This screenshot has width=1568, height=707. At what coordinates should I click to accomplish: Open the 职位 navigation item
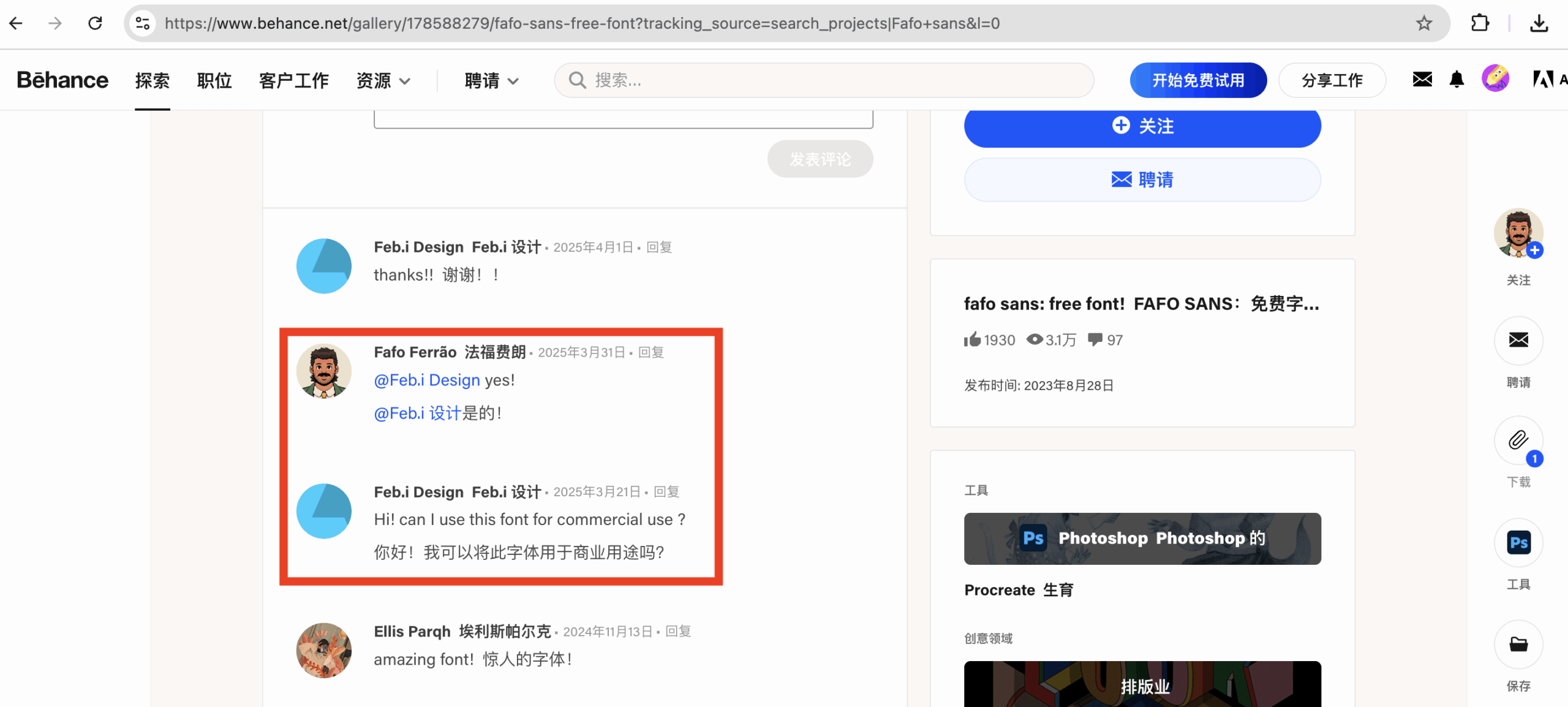[x=214, y=80]
